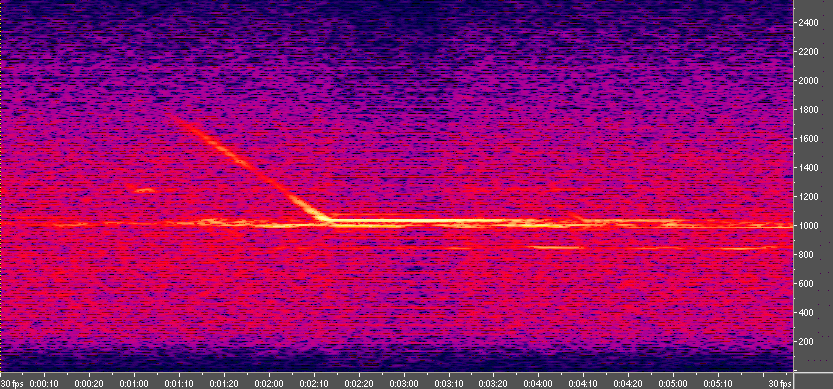Click the left 30 fps ruler label

tap(10, 384)
